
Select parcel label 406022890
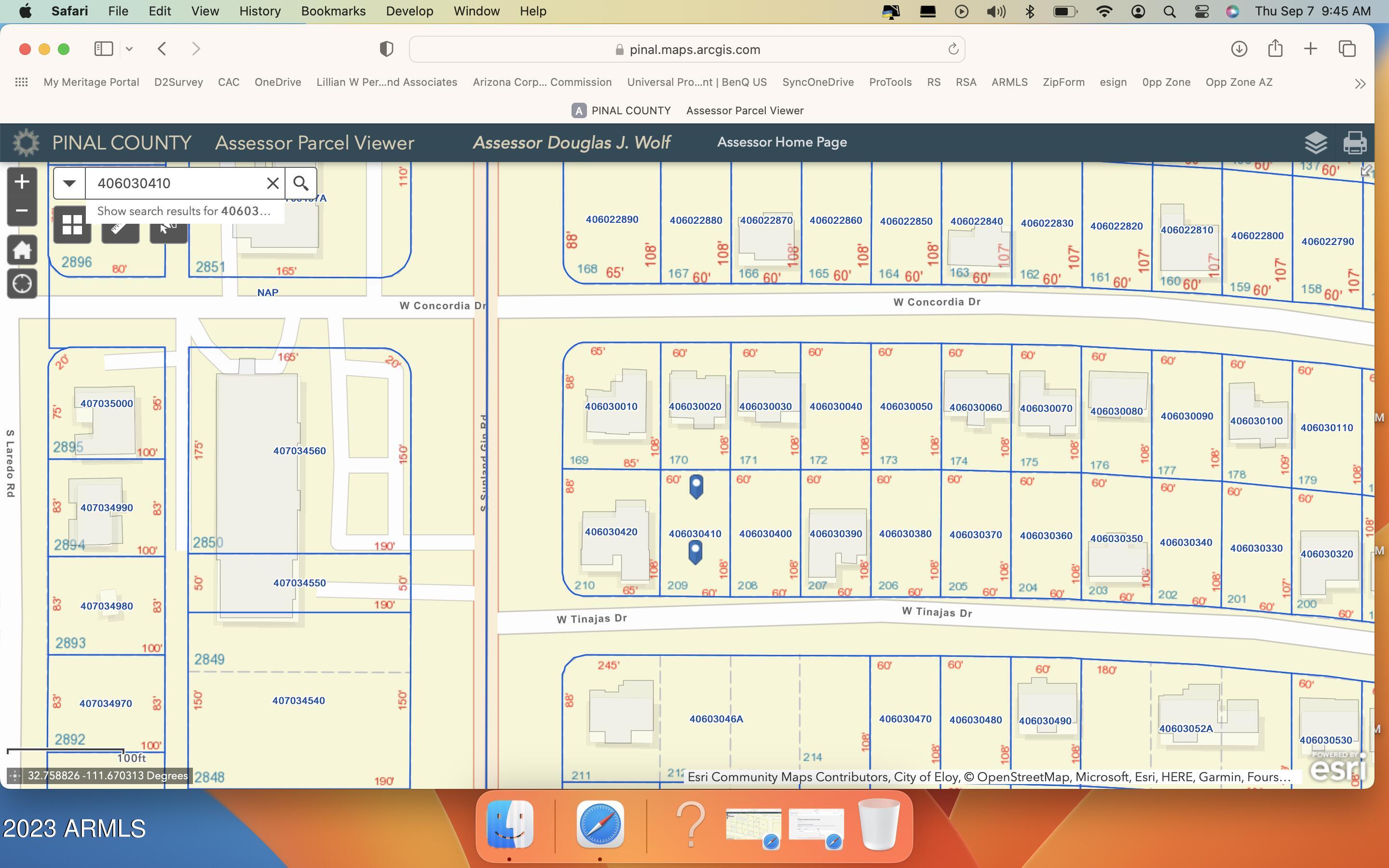pos(612,219)
